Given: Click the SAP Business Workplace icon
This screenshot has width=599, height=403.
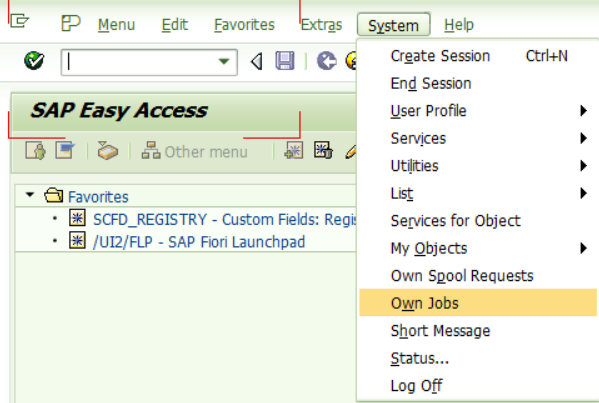Looking at the screenshot, I should coord(107,151).
